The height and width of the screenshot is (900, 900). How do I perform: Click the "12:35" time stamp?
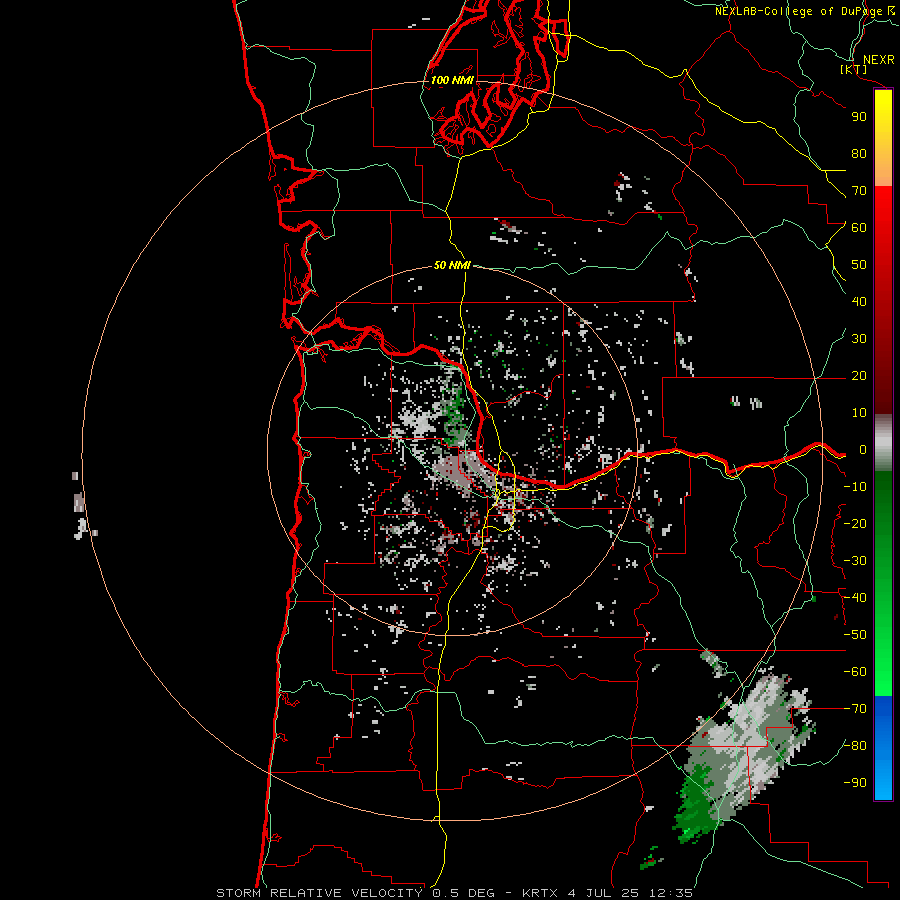671,893
